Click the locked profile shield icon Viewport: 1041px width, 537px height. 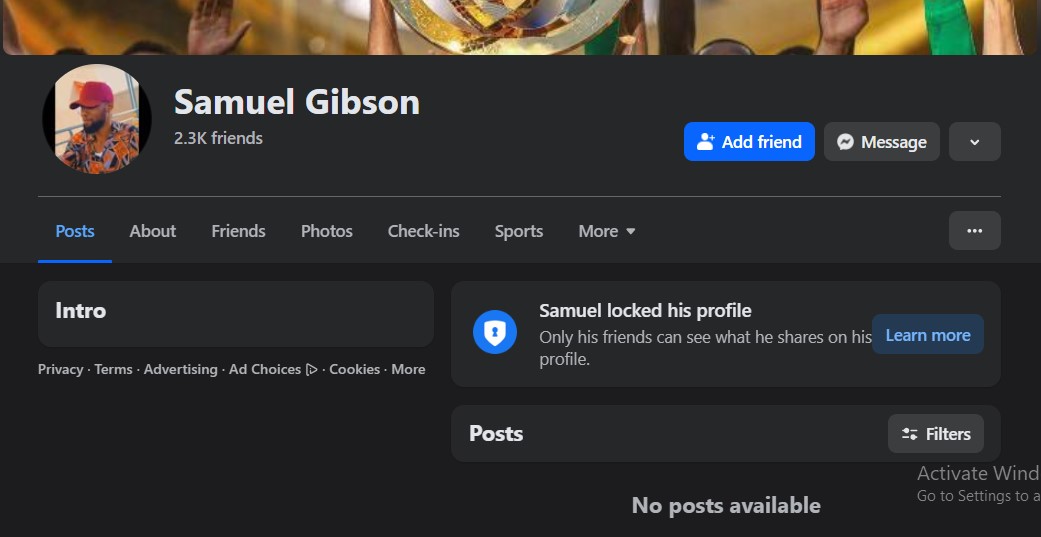tap(495, 332)
